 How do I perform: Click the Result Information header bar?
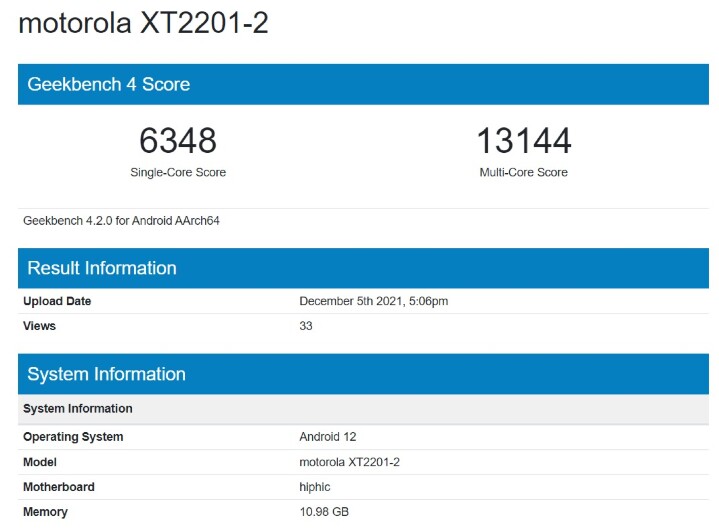point(363,268)
